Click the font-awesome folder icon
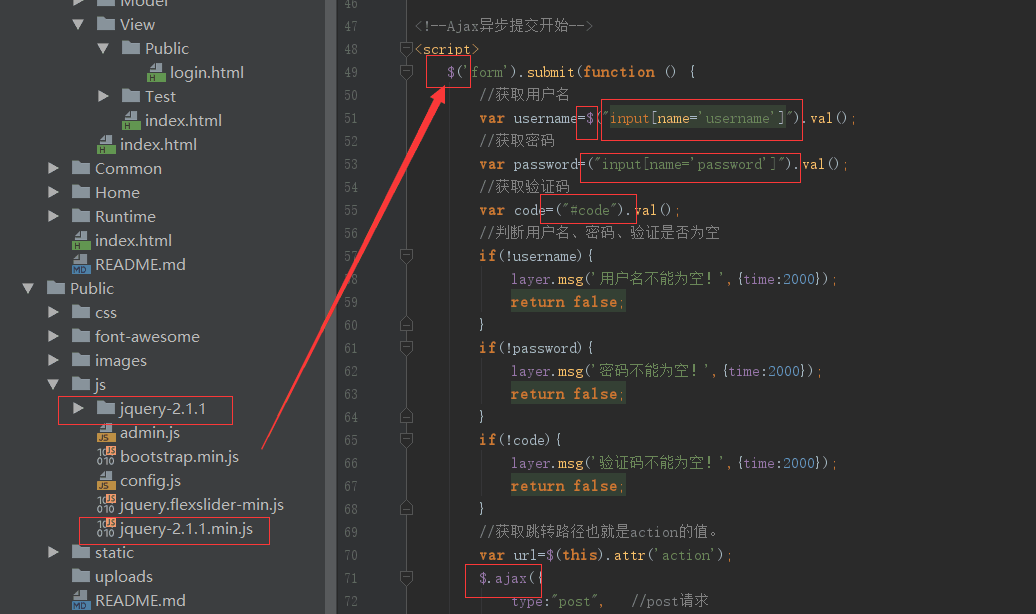Screen dimensions: 1036x614 tap(81, 336)
